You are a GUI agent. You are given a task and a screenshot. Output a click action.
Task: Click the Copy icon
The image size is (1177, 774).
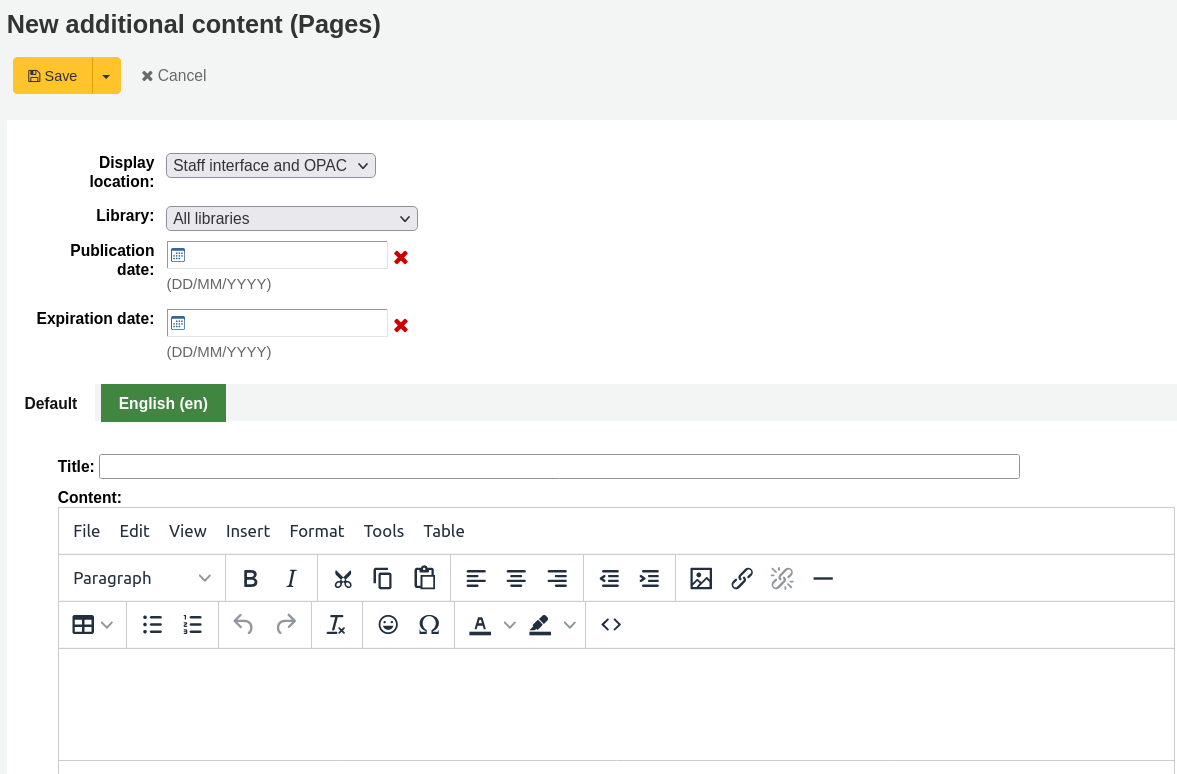tap(383, 579)
